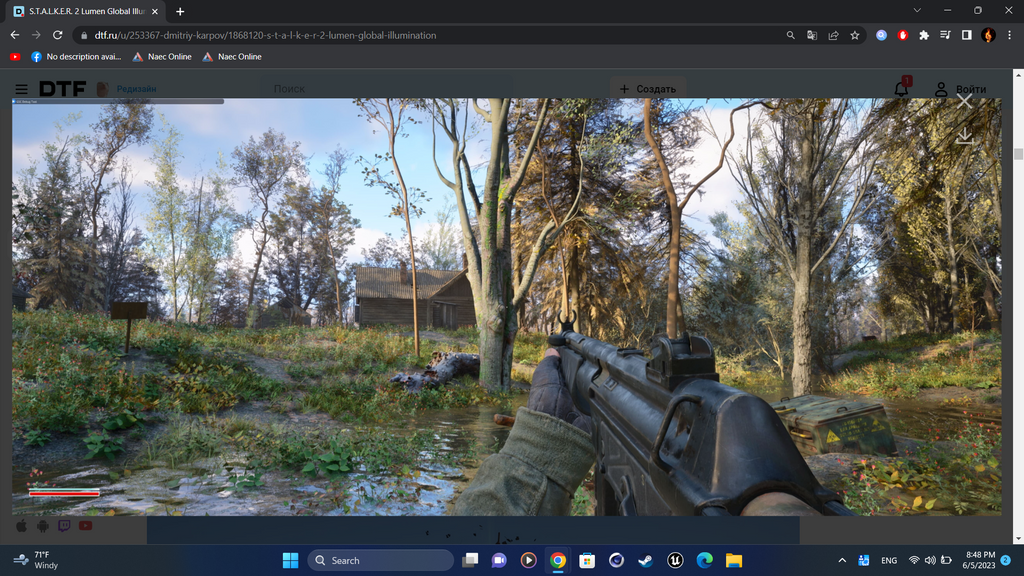Viewport: 1024px width, 576px height.
Task: Click the taskbar Search box
Action: (x=381, y=560)
